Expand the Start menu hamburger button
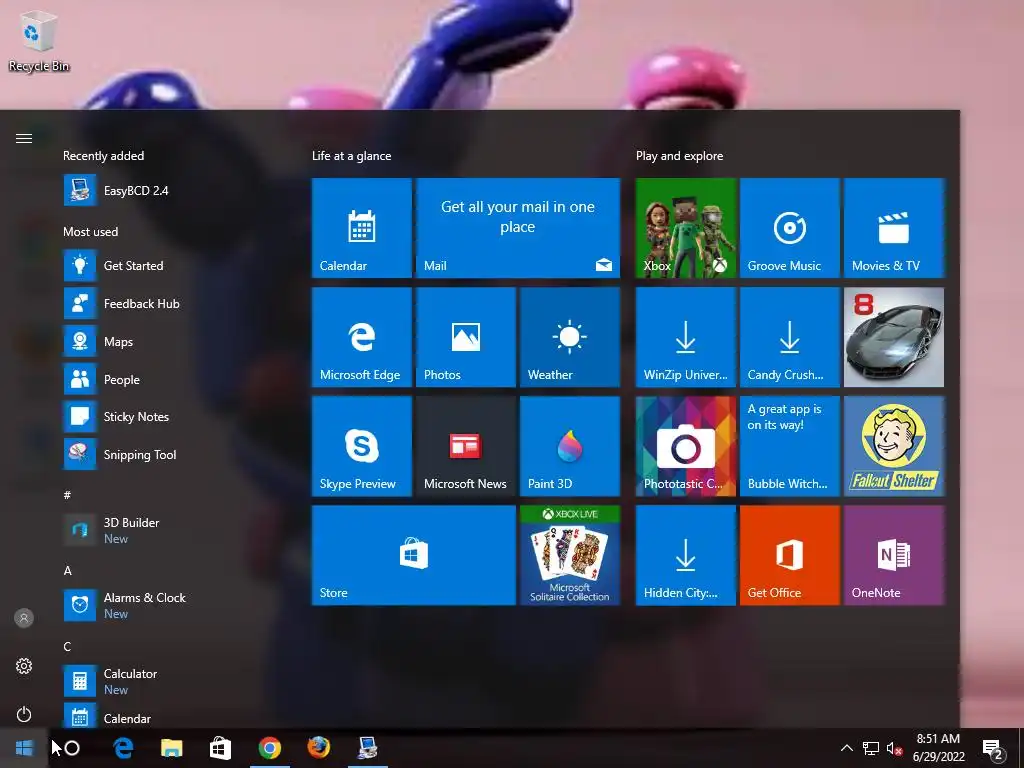The height and width of the screenshot is (768, 1024). [24, 138]
